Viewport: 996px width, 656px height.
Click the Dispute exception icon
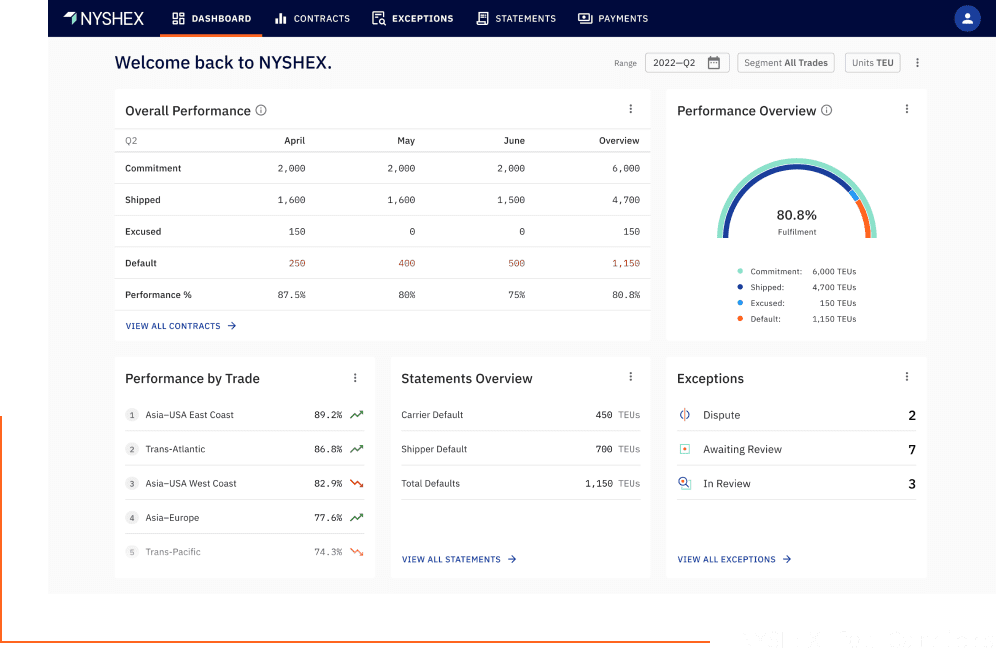click(x=685, y=415)
